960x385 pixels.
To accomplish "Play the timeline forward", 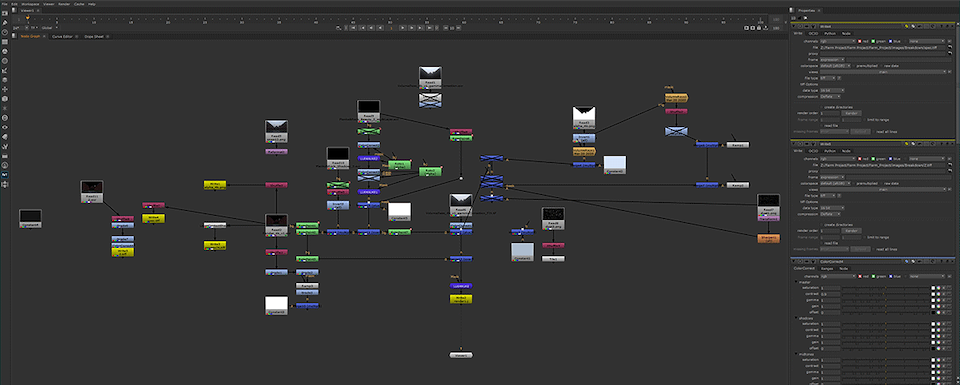I will click(x=402, y=28).
